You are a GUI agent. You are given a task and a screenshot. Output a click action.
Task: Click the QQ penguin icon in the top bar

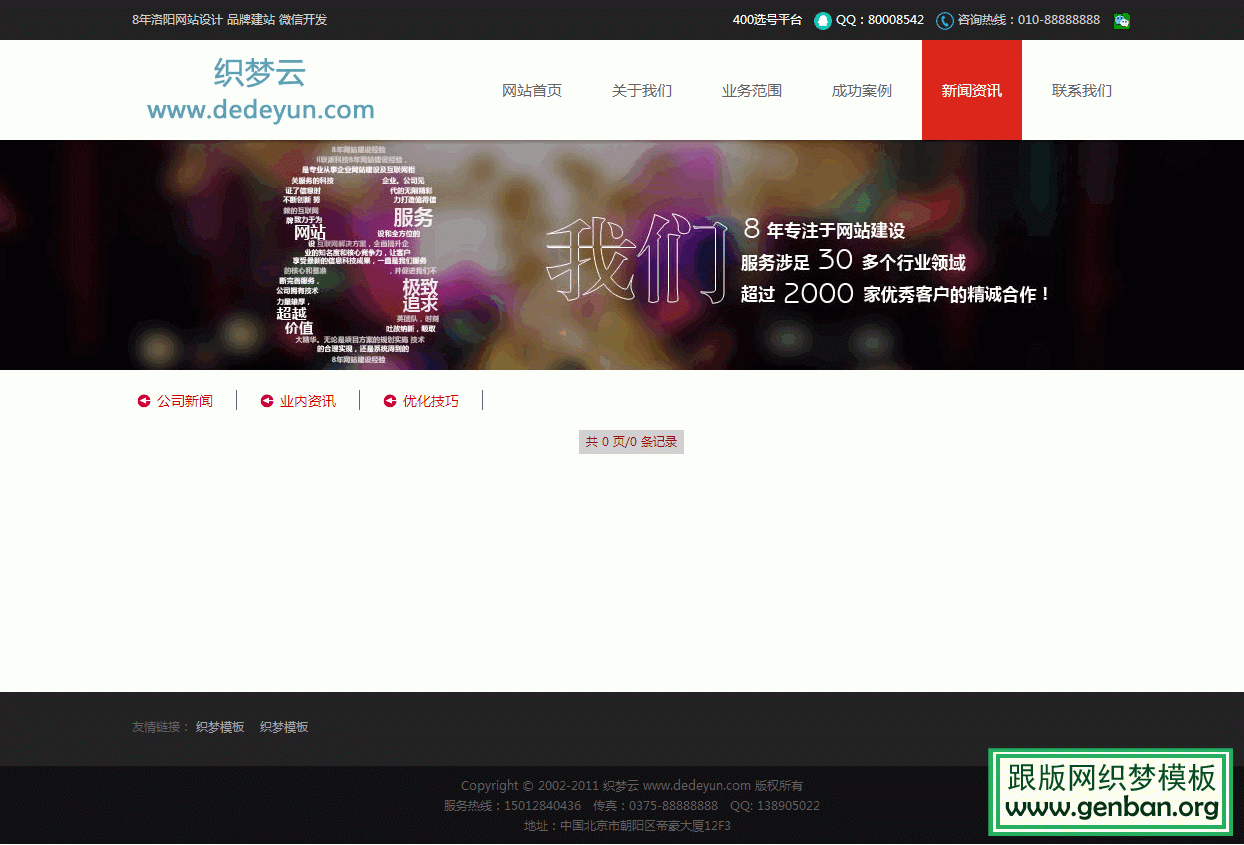(x=822, y=20)
